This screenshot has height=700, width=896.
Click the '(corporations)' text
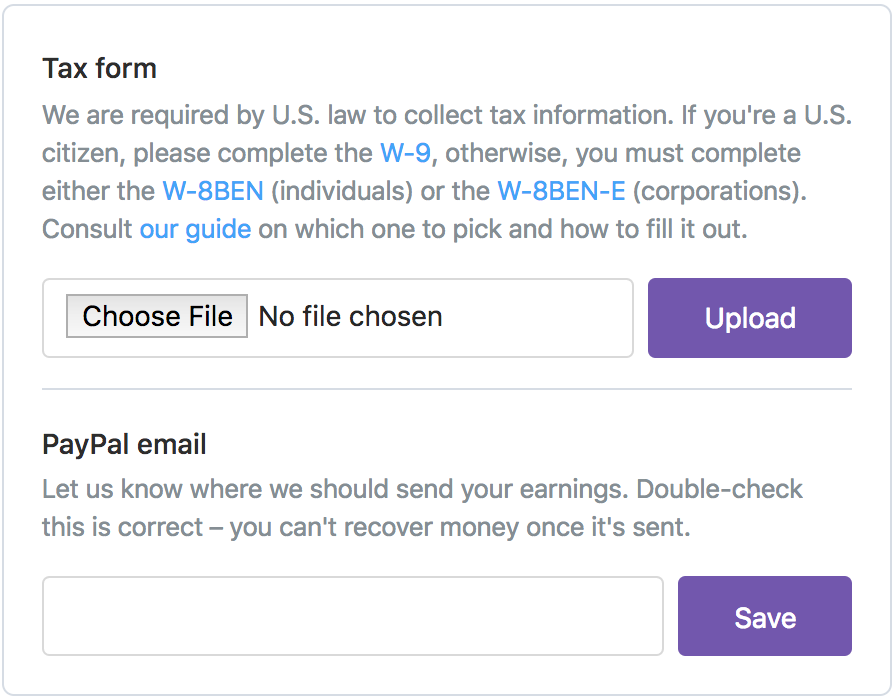720,191
